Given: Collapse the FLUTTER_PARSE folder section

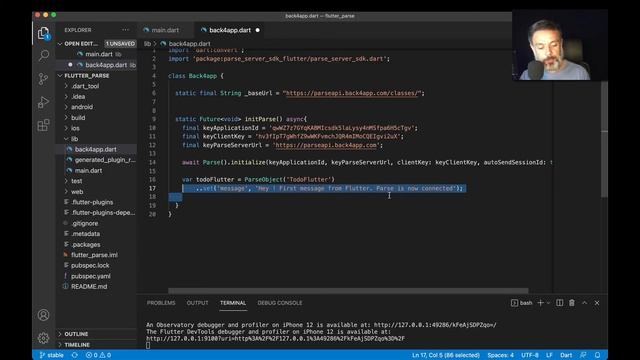Looking at the screenshot, I should tap(87, 76).
